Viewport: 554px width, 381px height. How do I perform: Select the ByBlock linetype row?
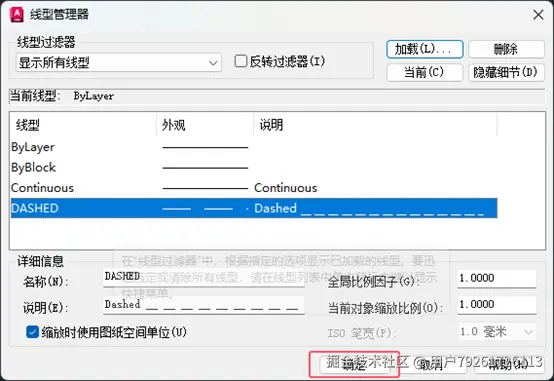click(x=254, y=168)
